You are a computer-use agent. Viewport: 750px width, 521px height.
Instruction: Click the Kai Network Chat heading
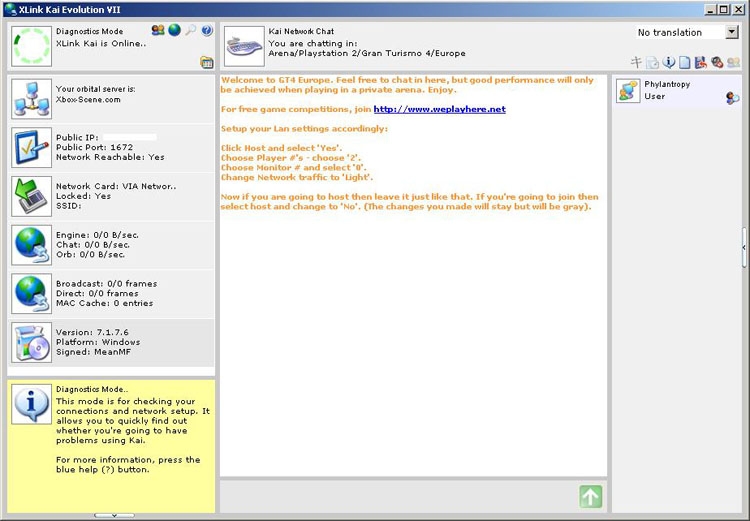click(x=301, y=31)
